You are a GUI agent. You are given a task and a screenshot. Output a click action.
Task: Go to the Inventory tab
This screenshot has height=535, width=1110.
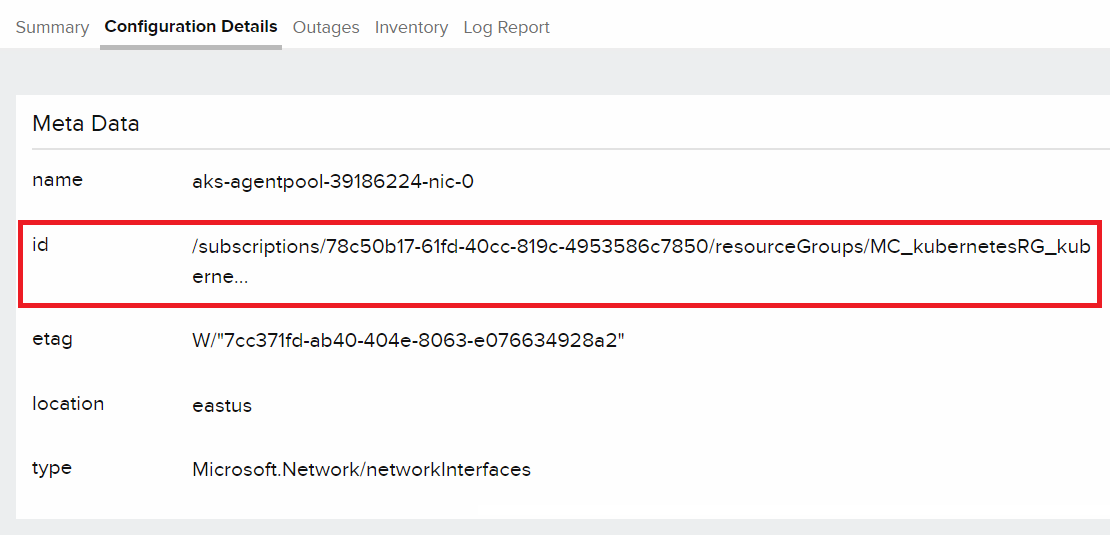pyautogui.click(x=411, y=27)
